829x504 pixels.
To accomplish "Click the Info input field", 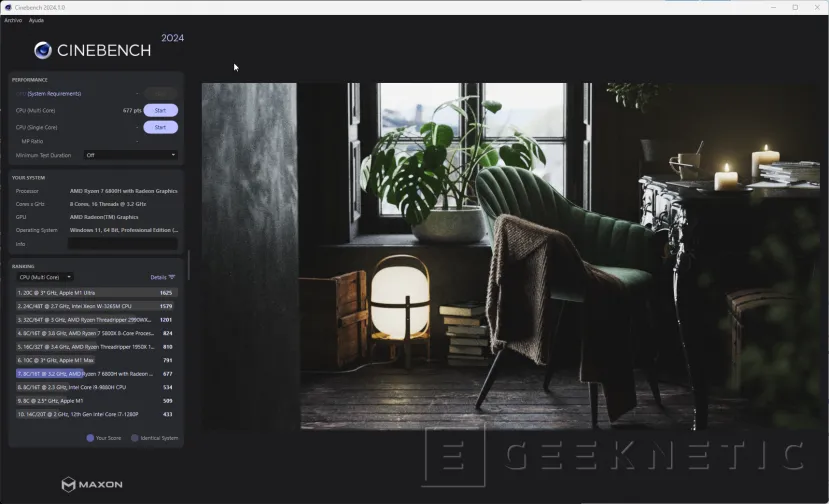I will (123, 244).
